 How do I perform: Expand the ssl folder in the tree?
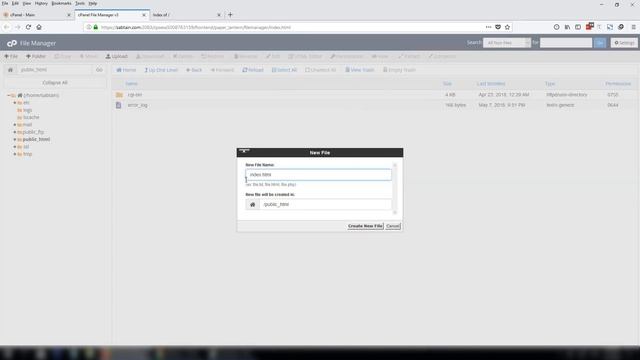(15, 147)
